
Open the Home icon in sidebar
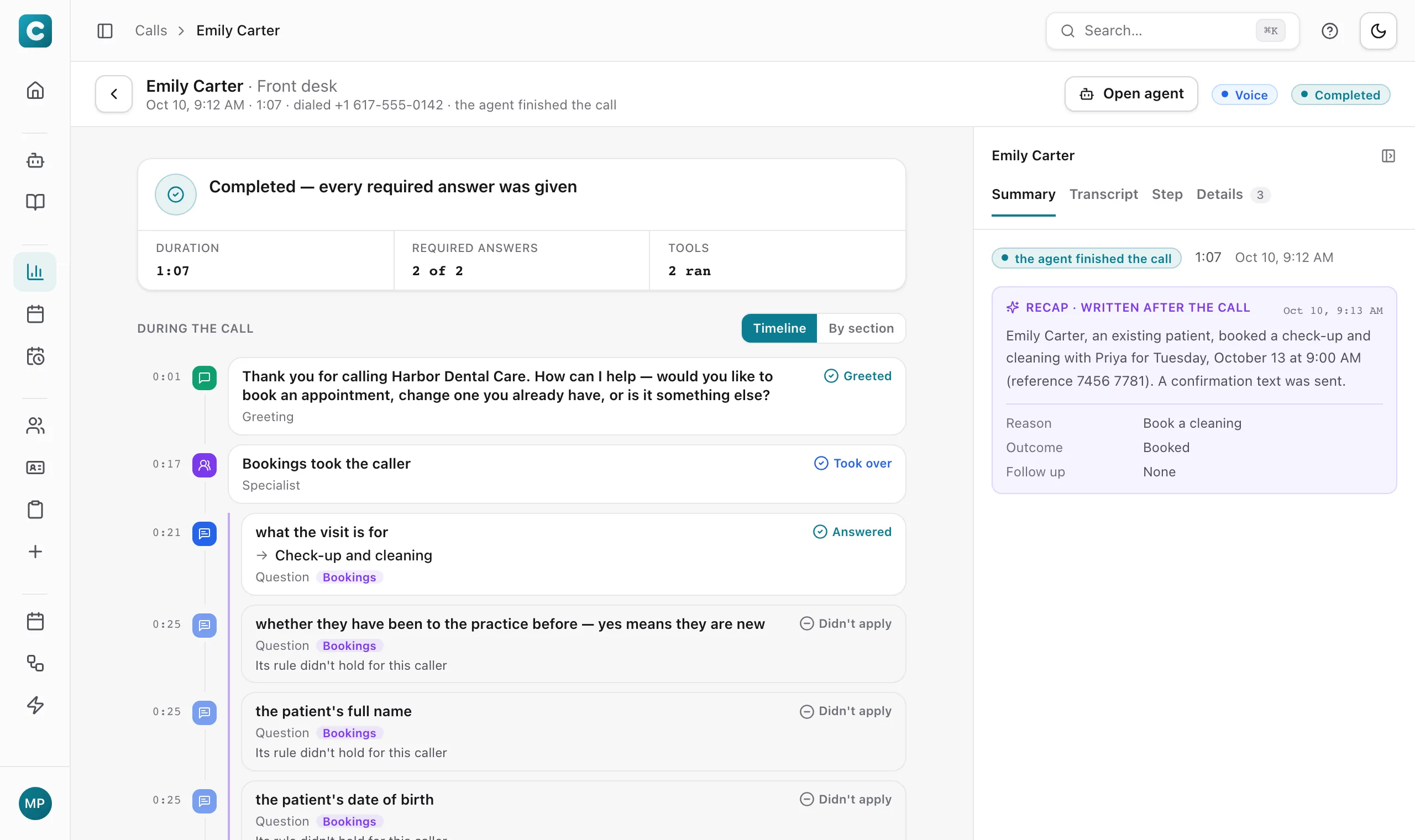pos(35,91)
